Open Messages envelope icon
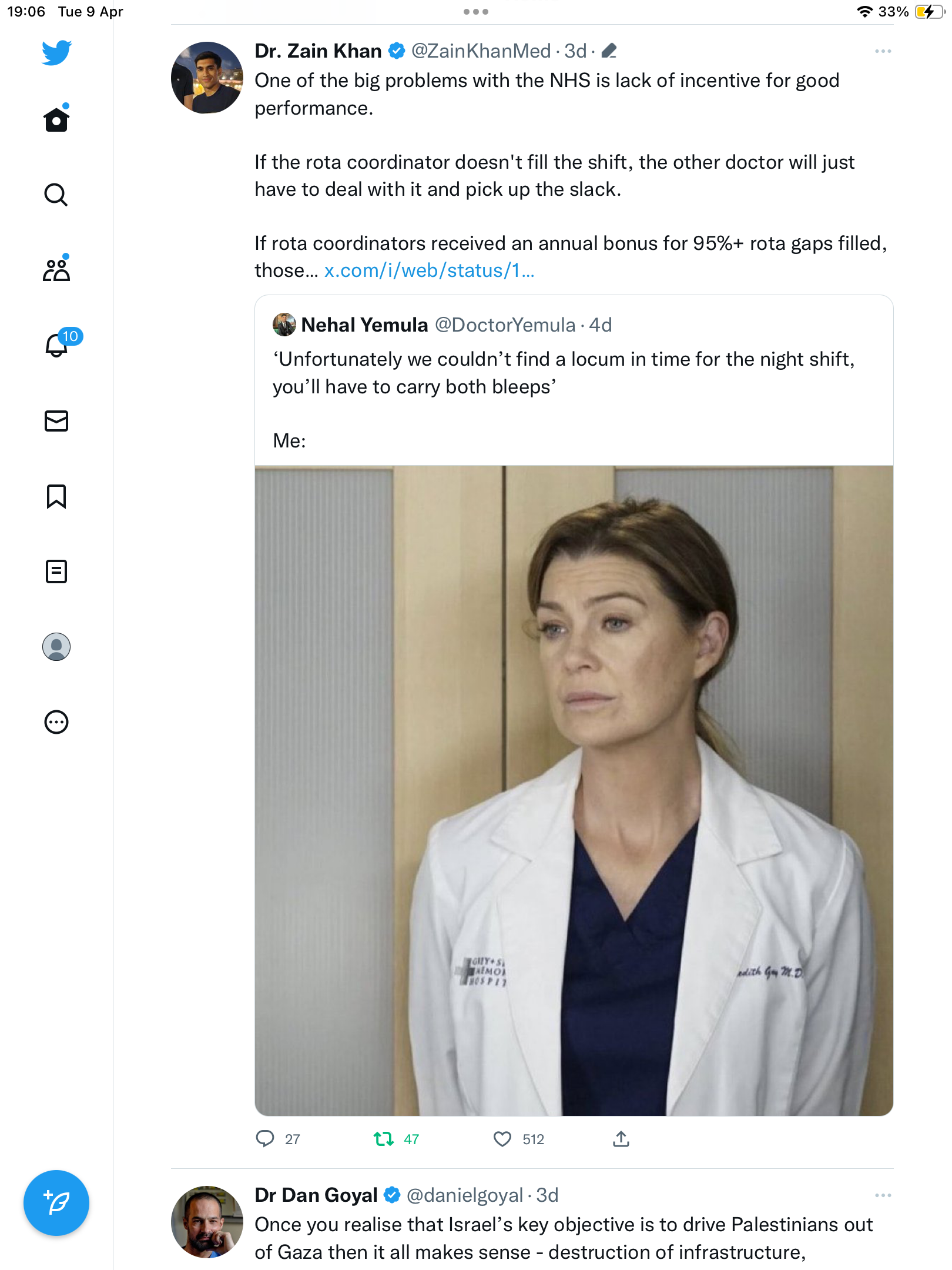Image resolution: width=952 pixels, height=1270 pixels. pyautogui.click(x=56, y=421)
